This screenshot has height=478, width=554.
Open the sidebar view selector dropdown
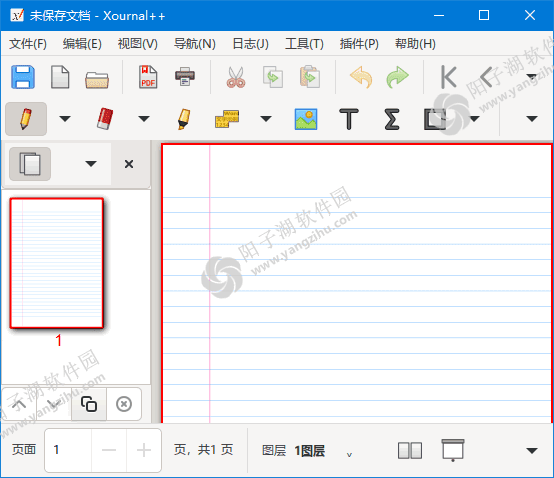pyautogui.click(x=91, y=164)
